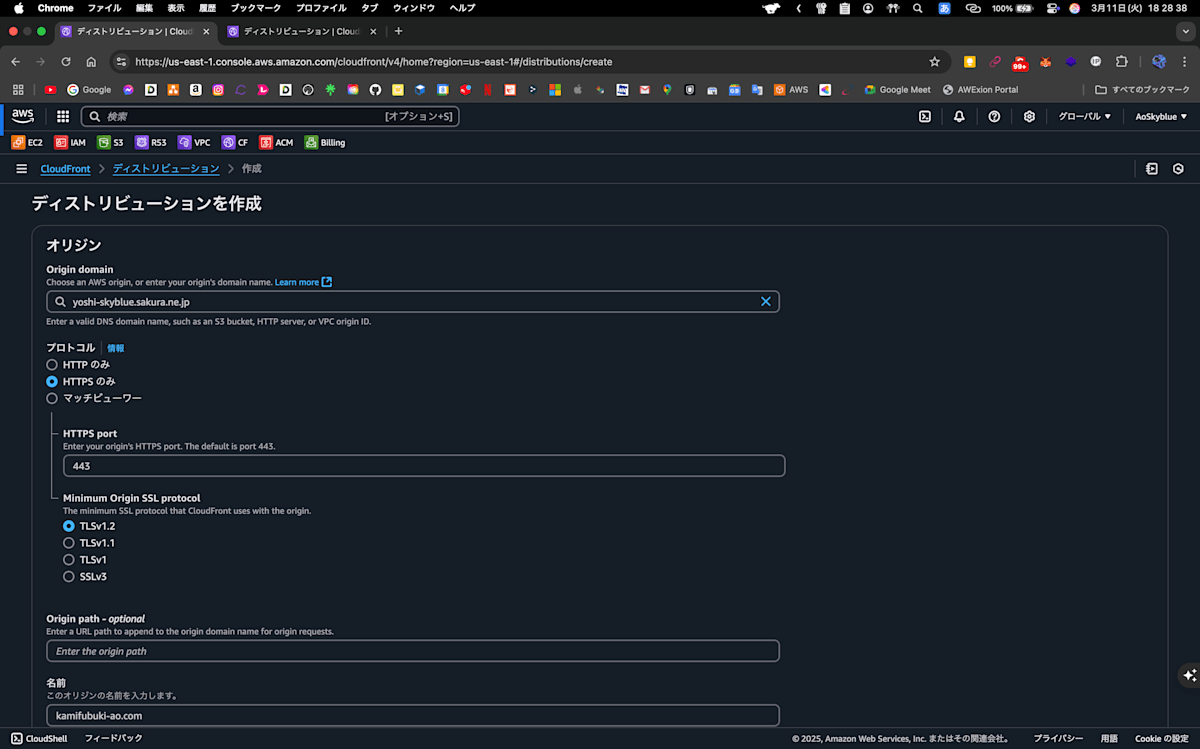Open AWS notifications bell
Screen dimensions: 1200x749
[959, 116]
